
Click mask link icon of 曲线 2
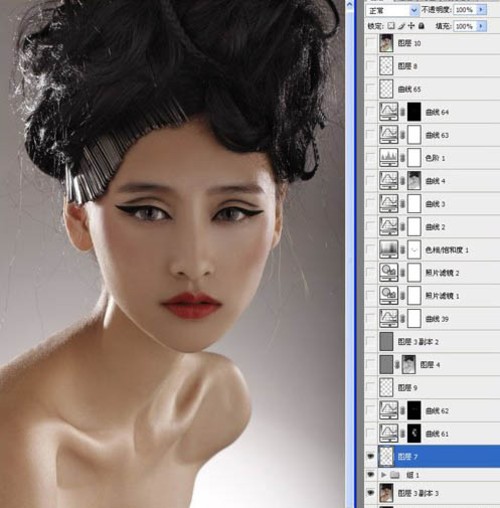pyautogui.click(x=403, y=227)
